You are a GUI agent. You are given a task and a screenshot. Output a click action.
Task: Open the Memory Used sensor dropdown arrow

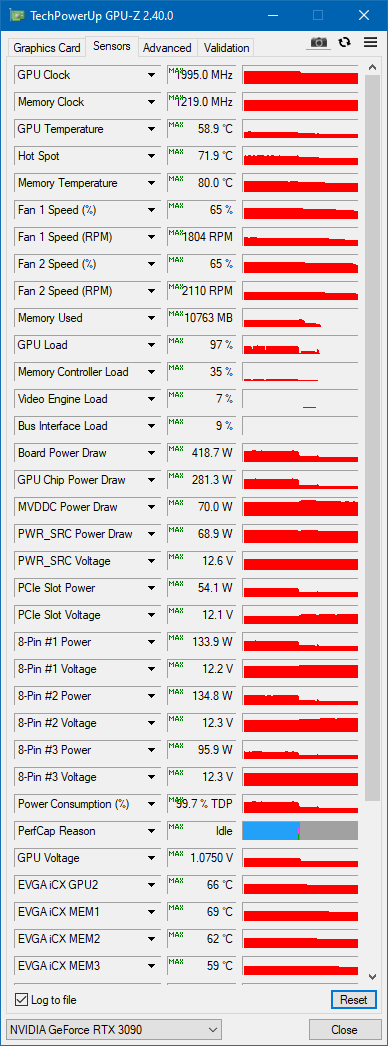tap(152, 318)
